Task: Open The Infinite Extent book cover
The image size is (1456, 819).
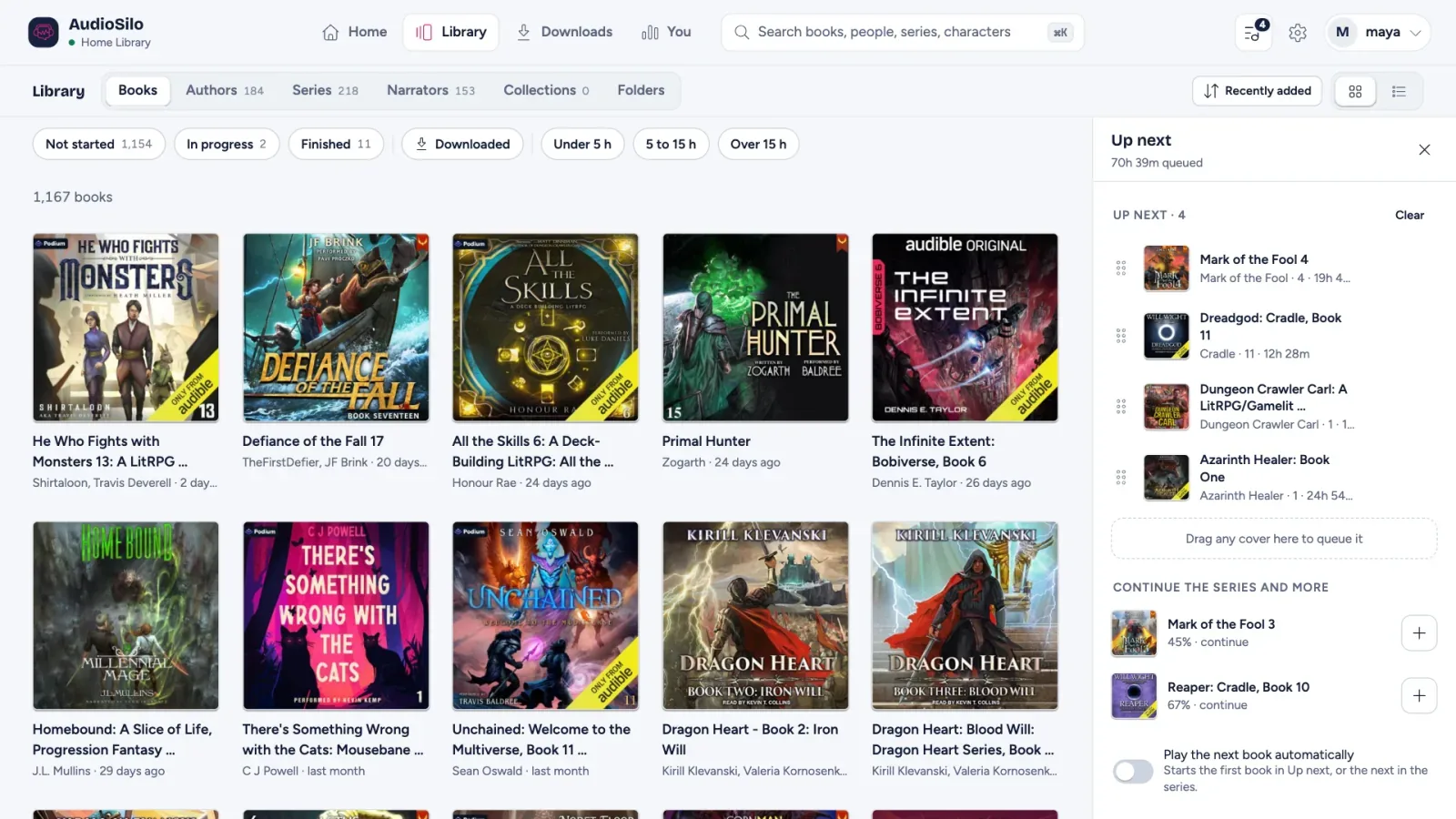Action: pos(965,328)
